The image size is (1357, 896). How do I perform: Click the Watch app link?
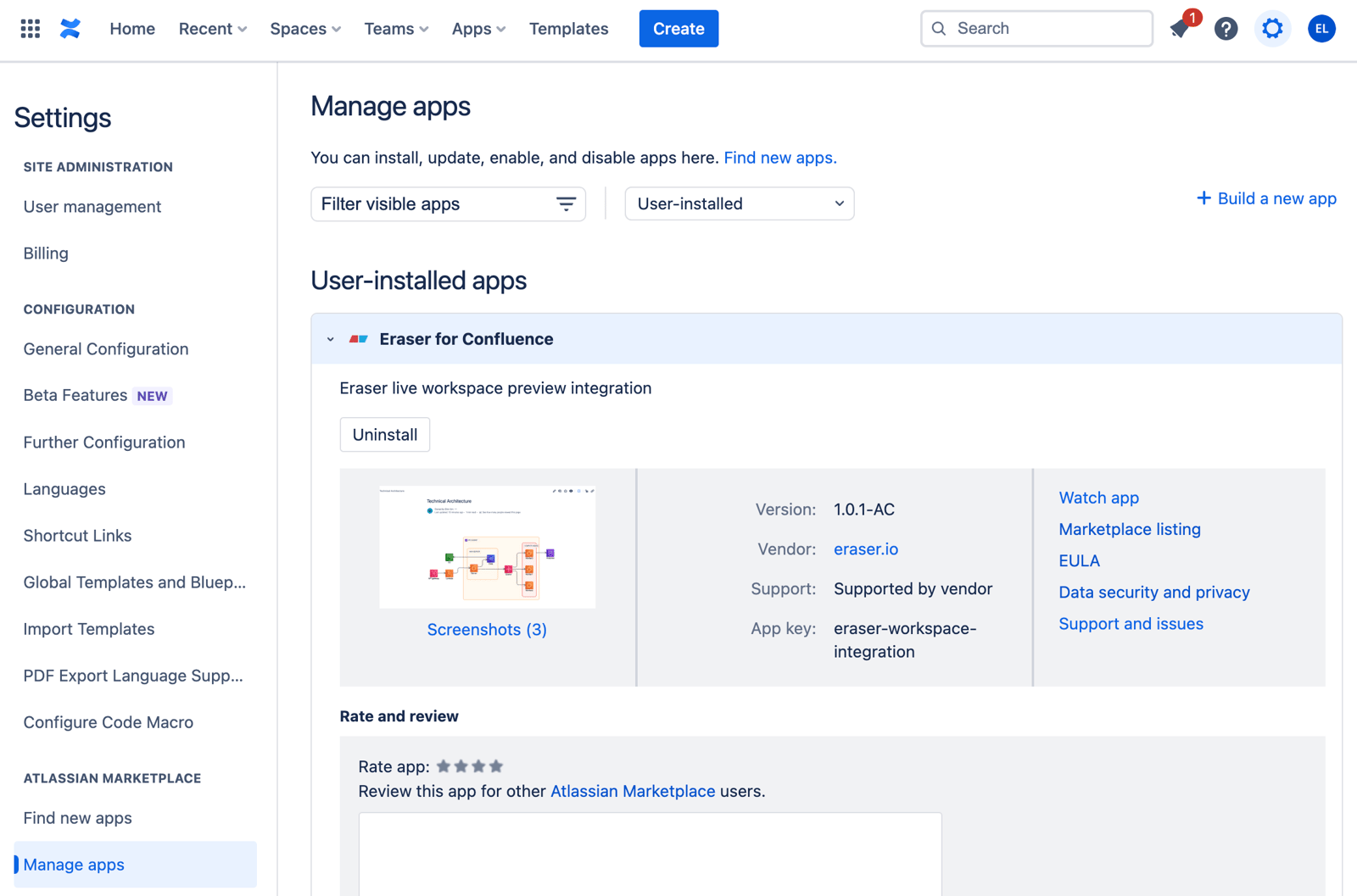[1099, 498]
